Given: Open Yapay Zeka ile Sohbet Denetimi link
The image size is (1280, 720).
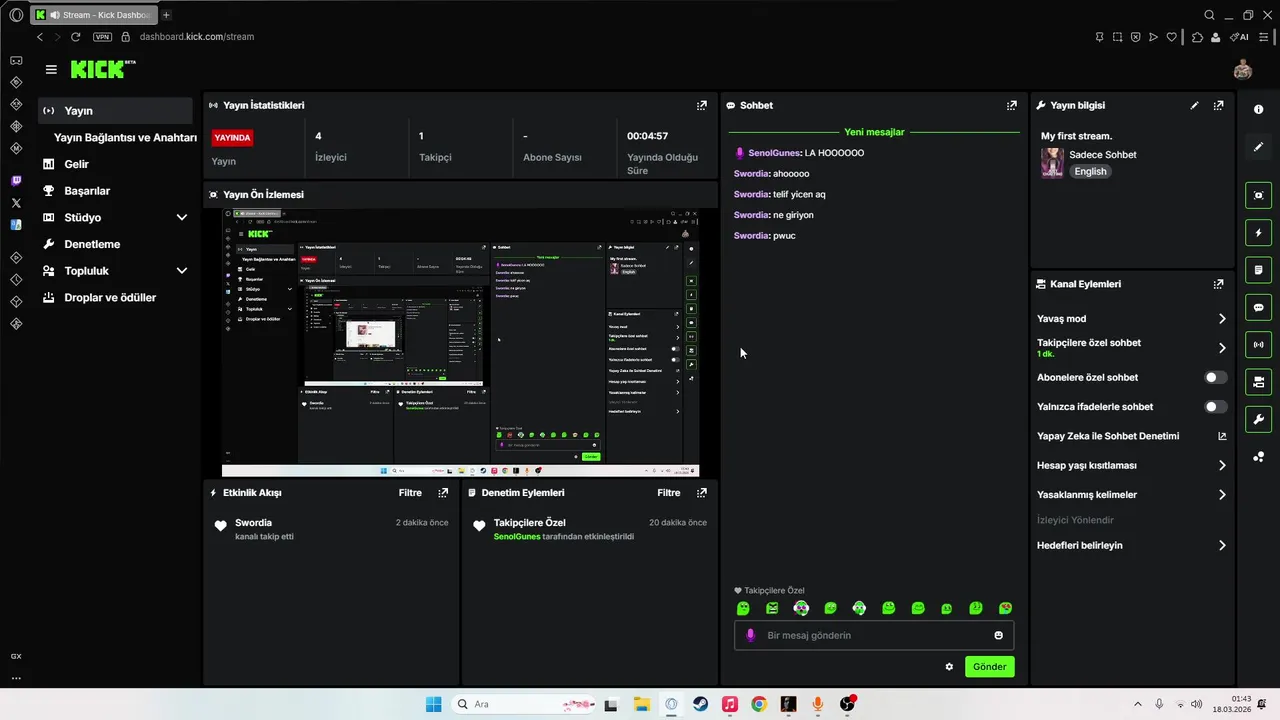Looking at the screenshot, I should (x=1132, y=436).
